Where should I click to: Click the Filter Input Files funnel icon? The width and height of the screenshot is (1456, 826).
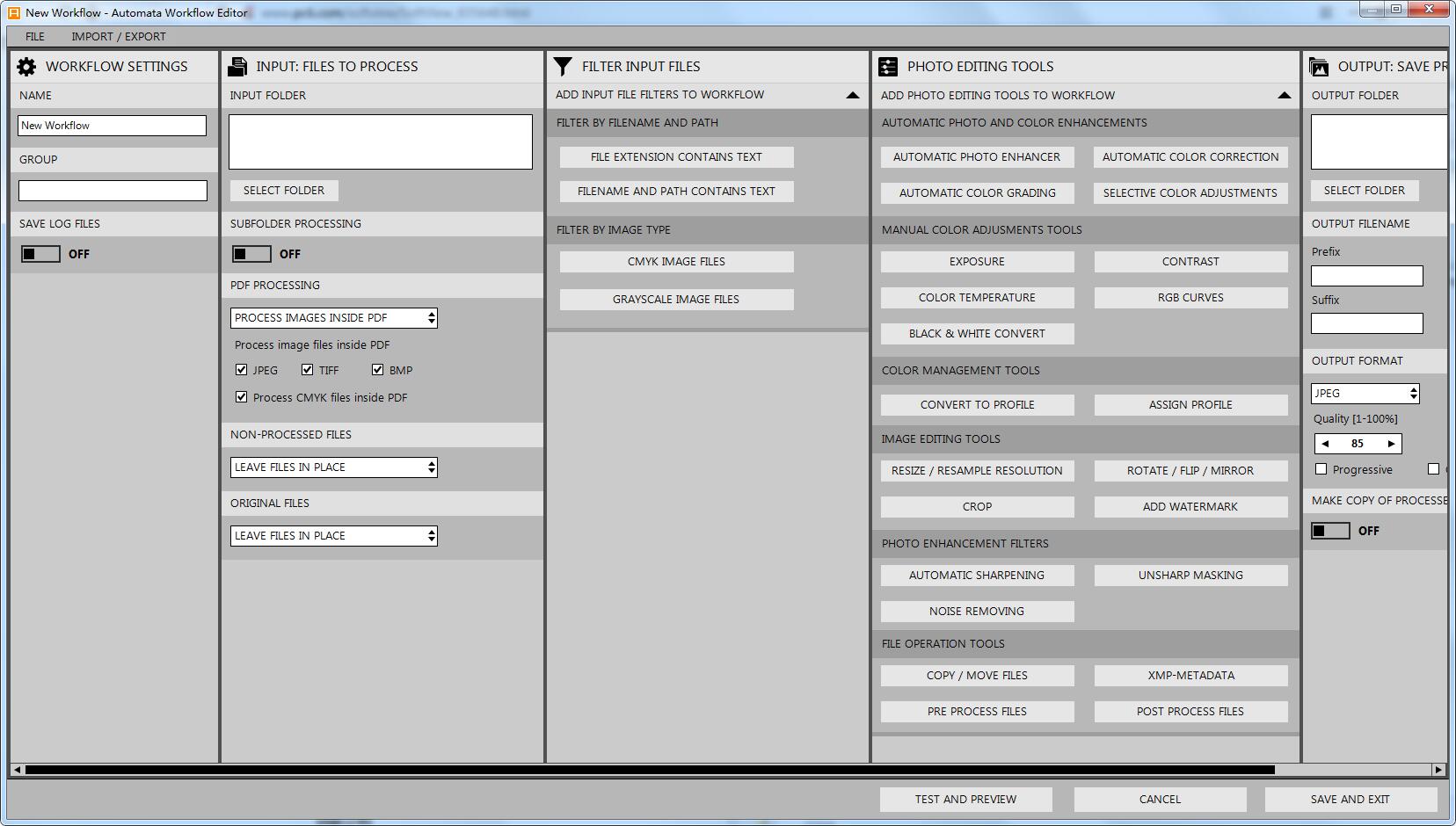(x=563, y=67)
